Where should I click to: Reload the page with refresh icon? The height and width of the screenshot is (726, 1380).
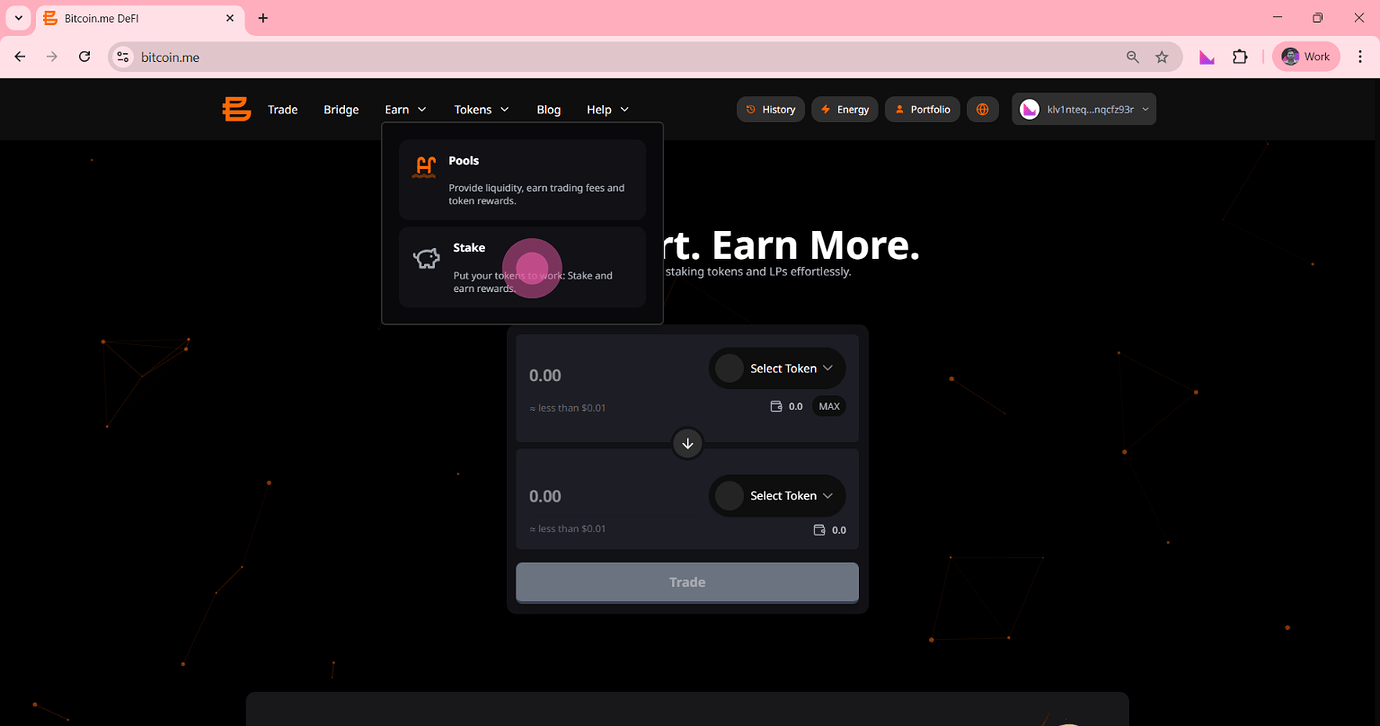85,57
